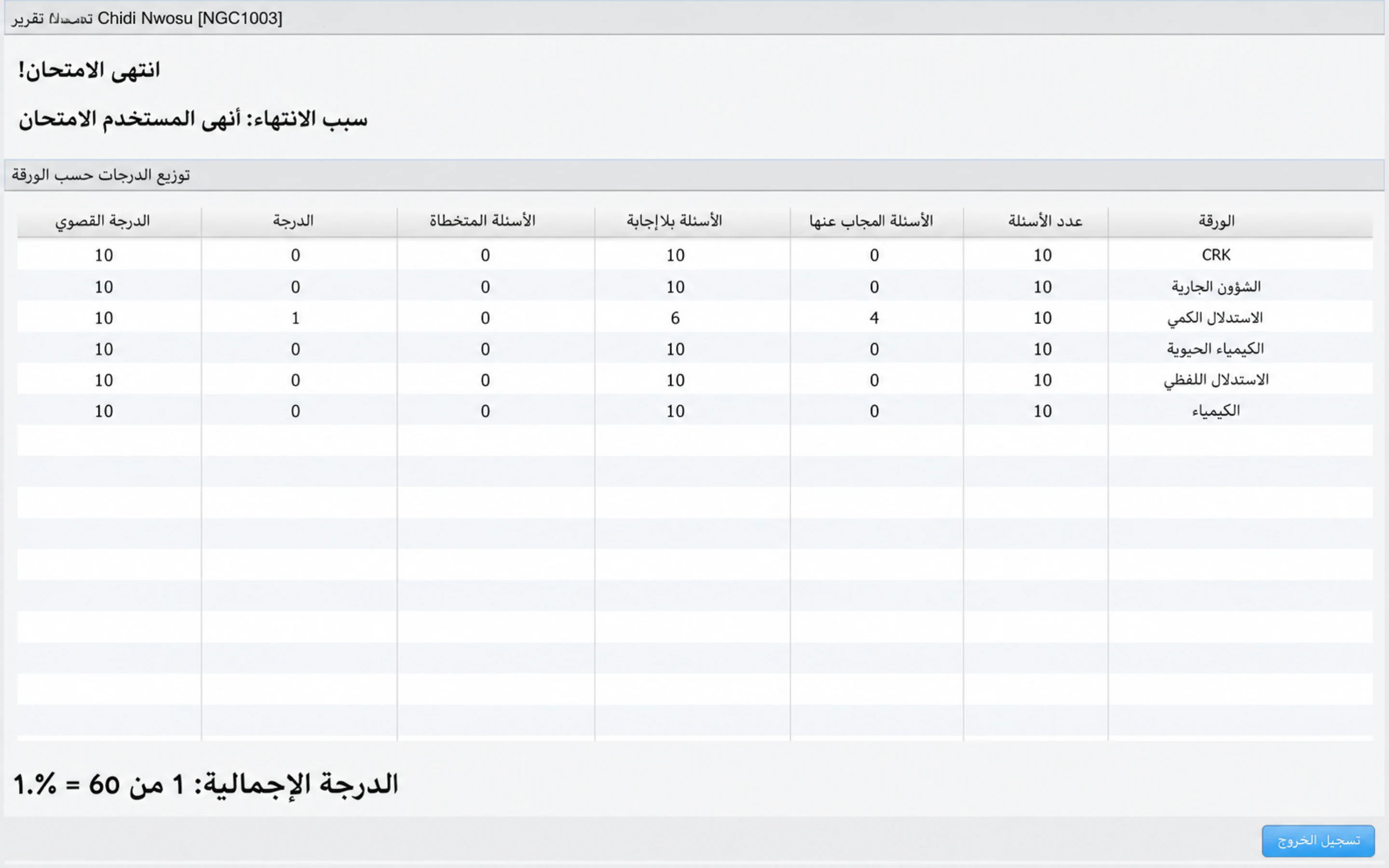
Task: Click the الدرجة column header
Action: [299, 222]
